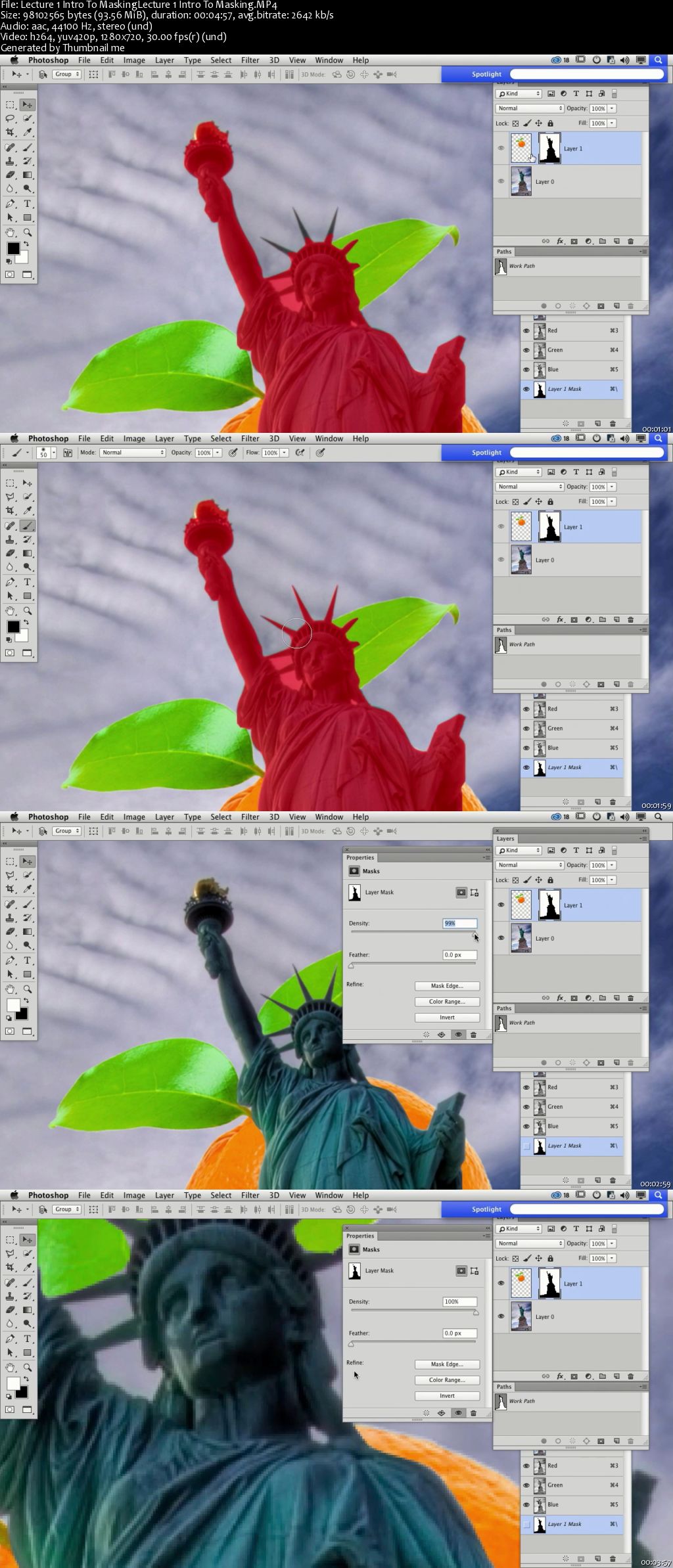Load selection from mask in Density 99% Properties panel
The width and height of the screenshot is (673, 1568).
[427, 1035]
